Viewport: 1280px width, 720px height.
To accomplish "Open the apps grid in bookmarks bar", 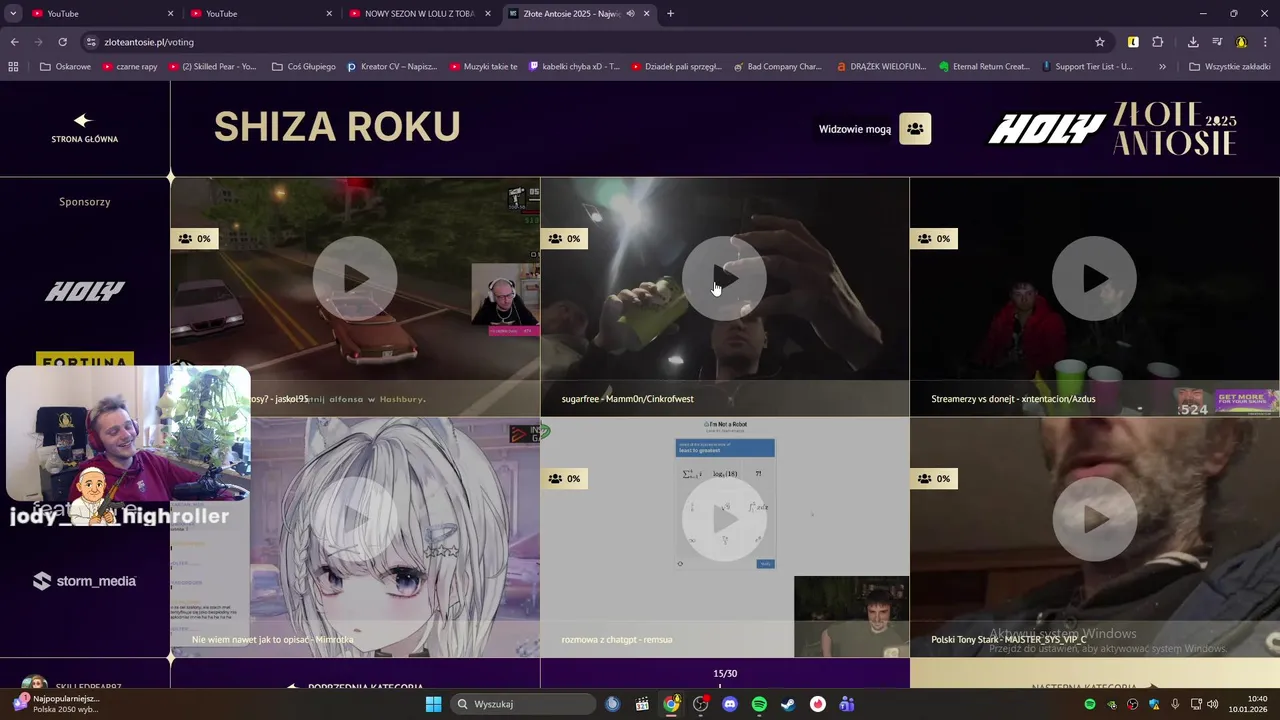I will [13, 66].
